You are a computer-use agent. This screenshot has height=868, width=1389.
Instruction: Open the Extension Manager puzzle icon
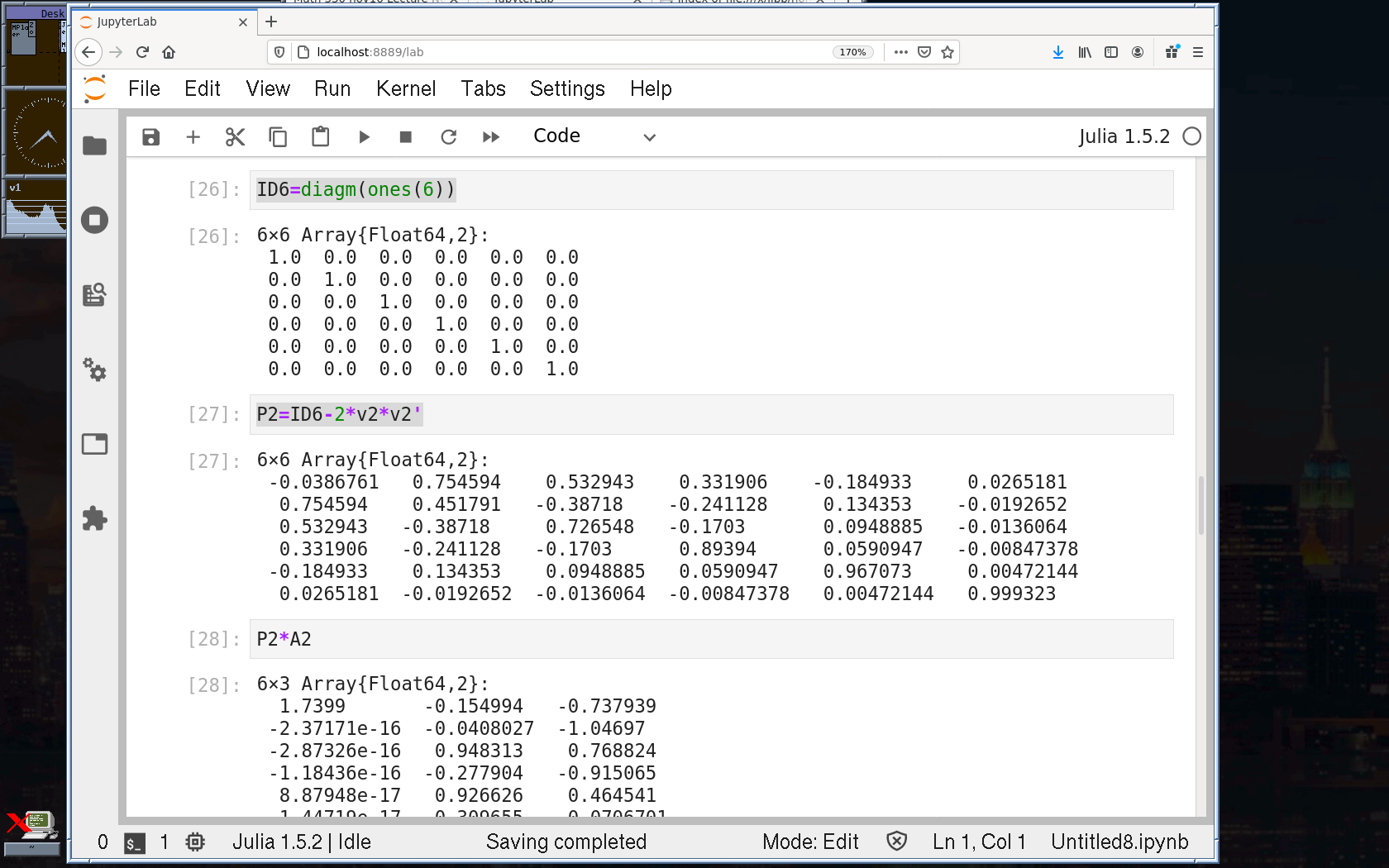click(95, 518)
